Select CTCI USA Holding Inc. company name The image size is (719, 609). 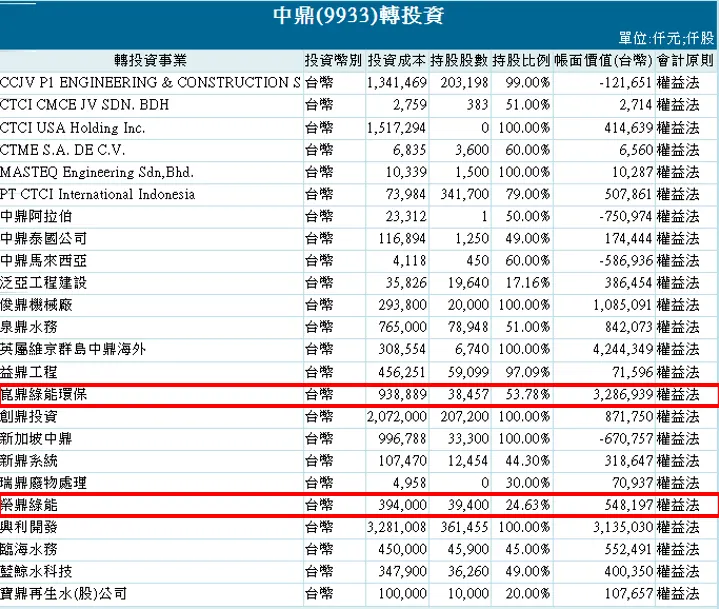coord(72,127)
